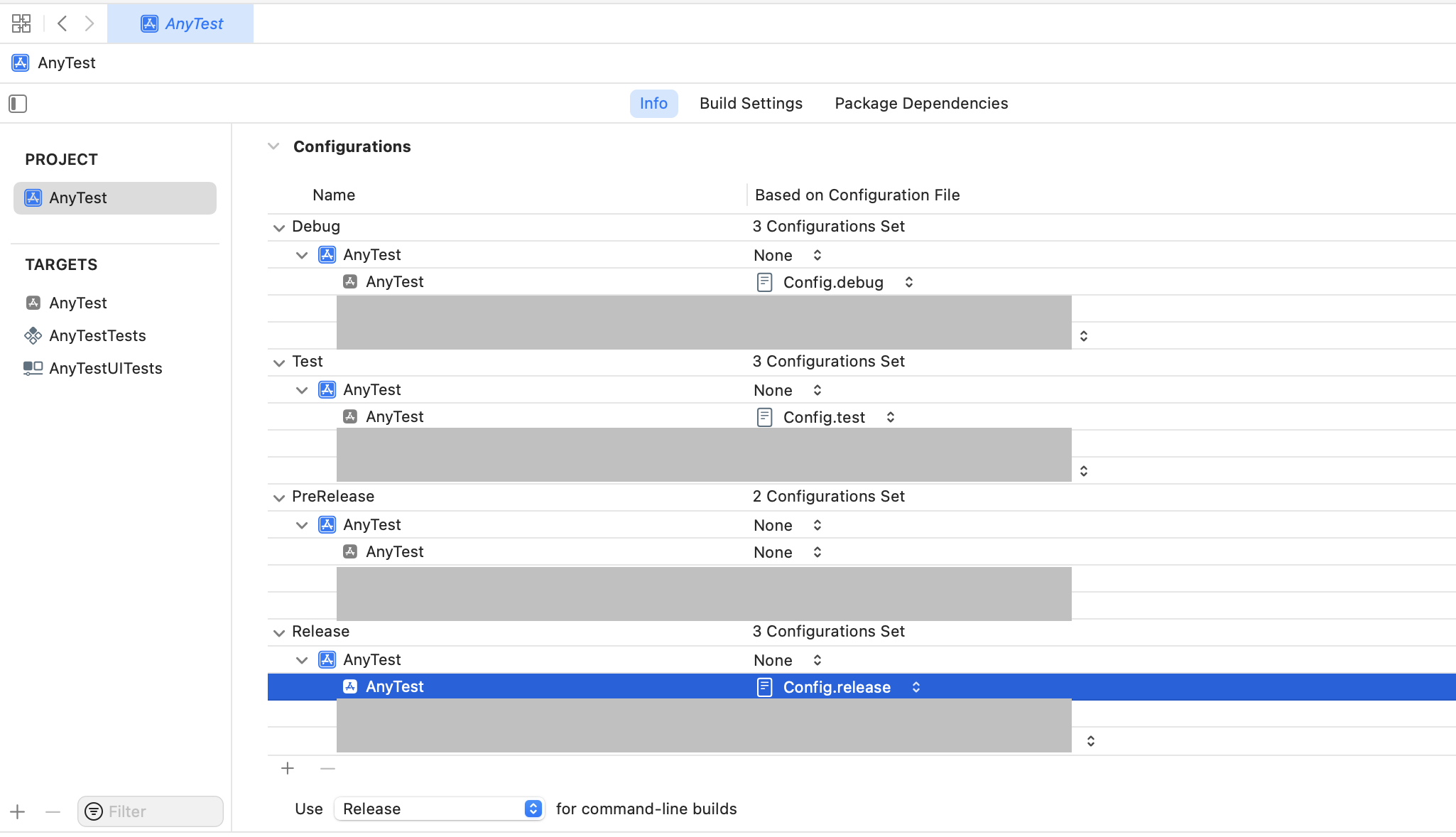This screenshot has width=1456, height=837.
Task: Click the AnyTestTests target icon
Action: 33,334
